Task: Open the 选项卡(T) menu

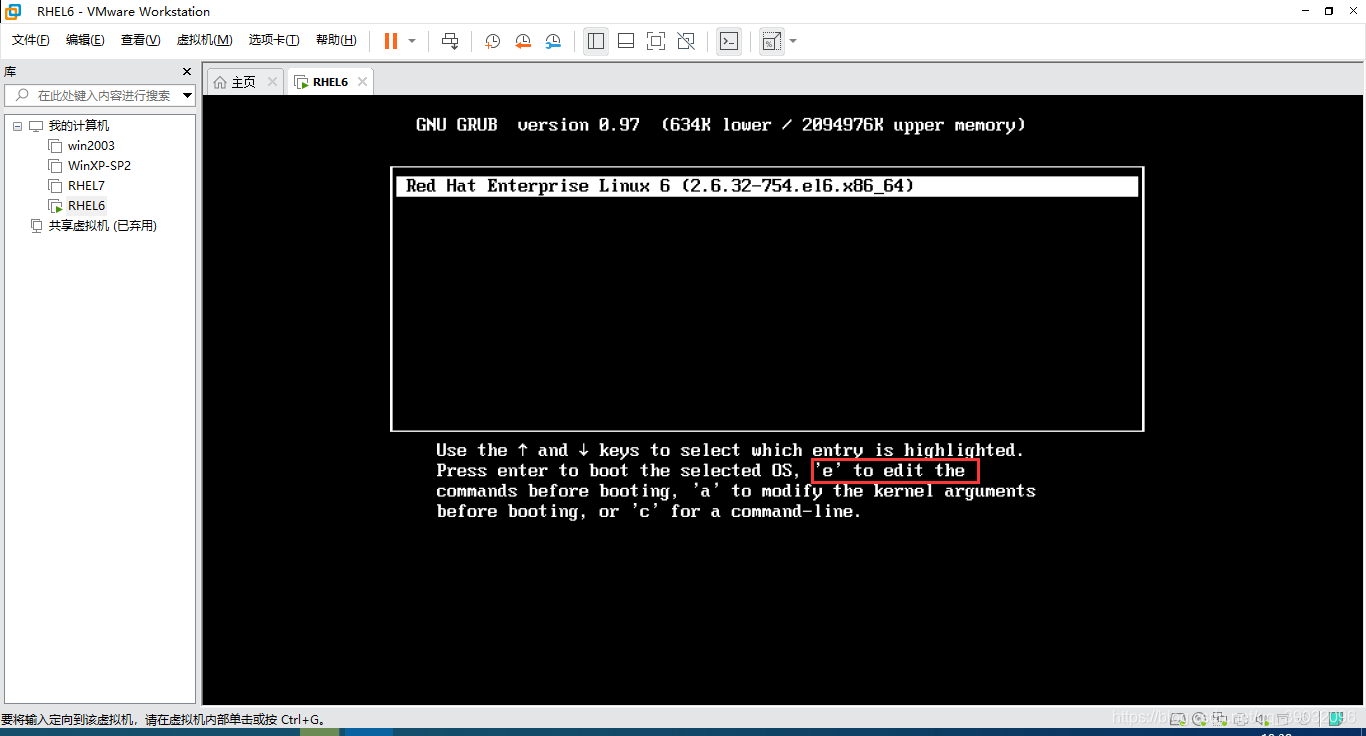Action: point(274,40)
